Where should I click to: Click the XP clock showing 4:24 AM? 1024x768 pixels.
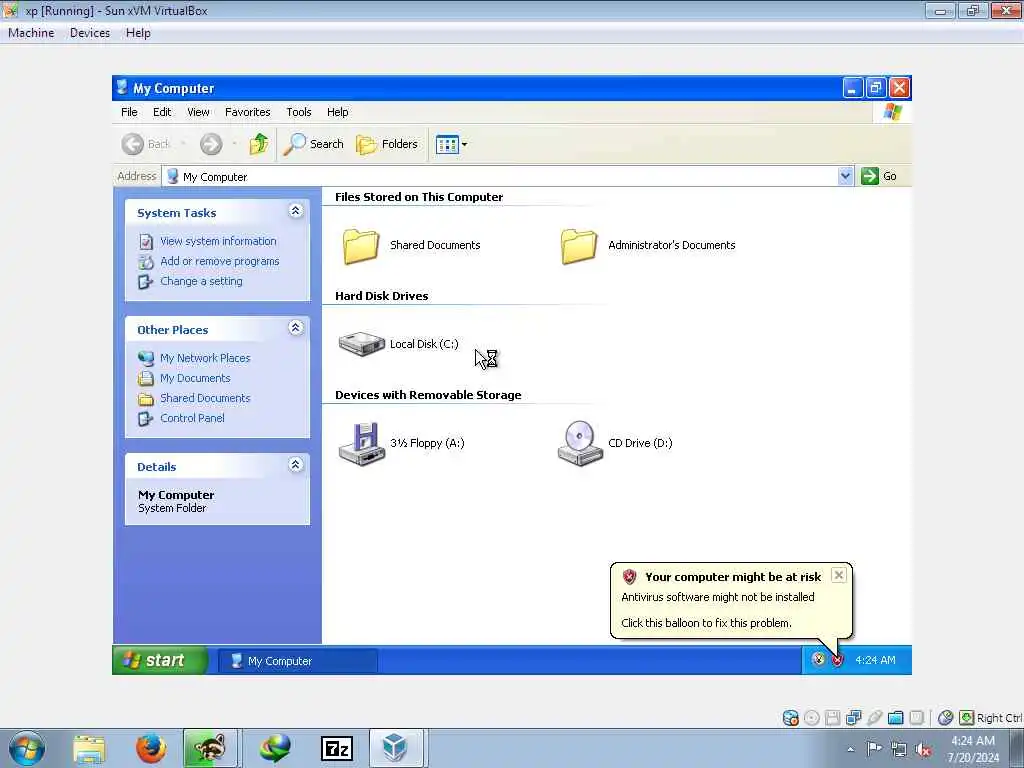[x=875, y=660]
